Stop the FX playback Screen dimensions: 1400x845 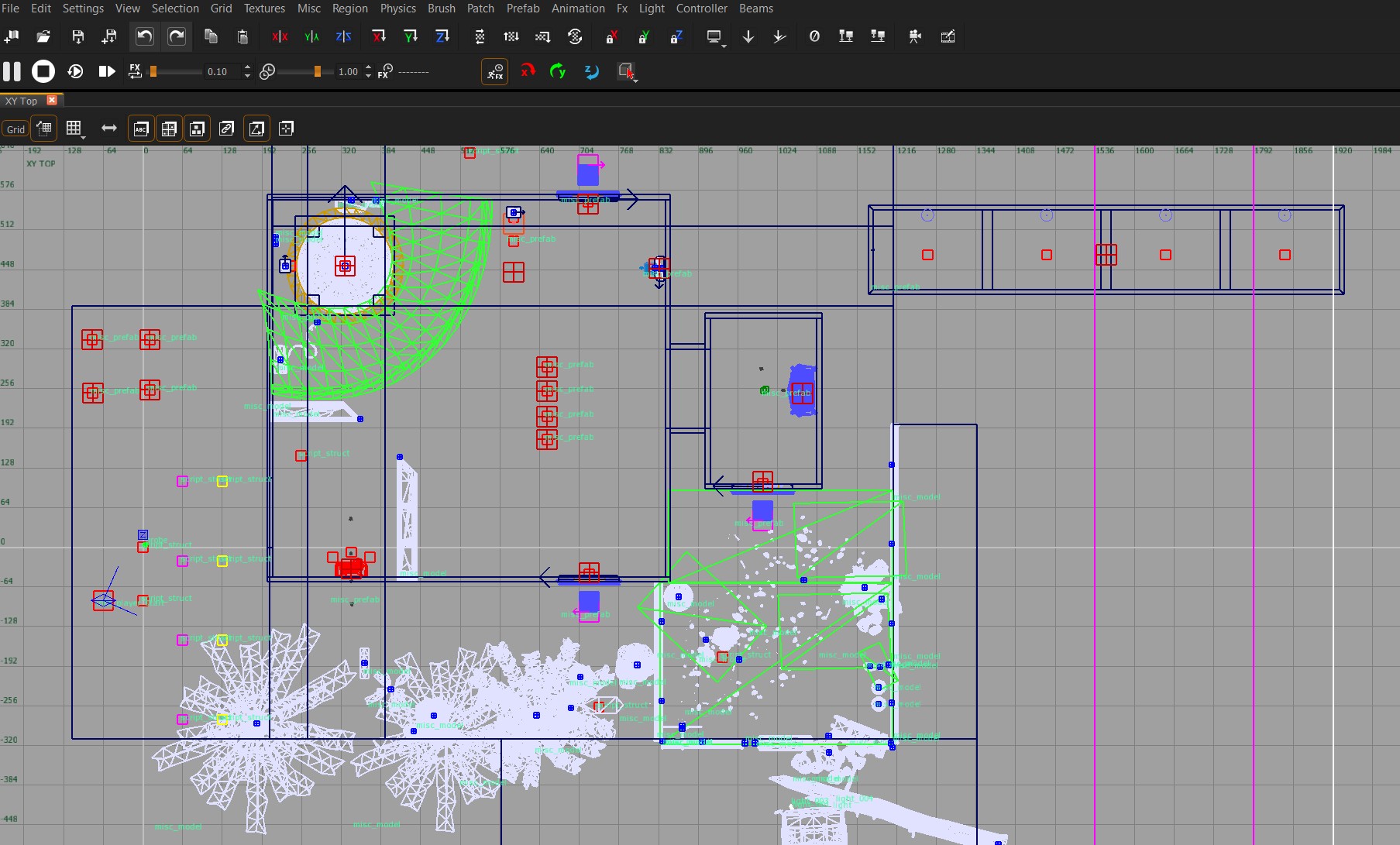point(43,71)
